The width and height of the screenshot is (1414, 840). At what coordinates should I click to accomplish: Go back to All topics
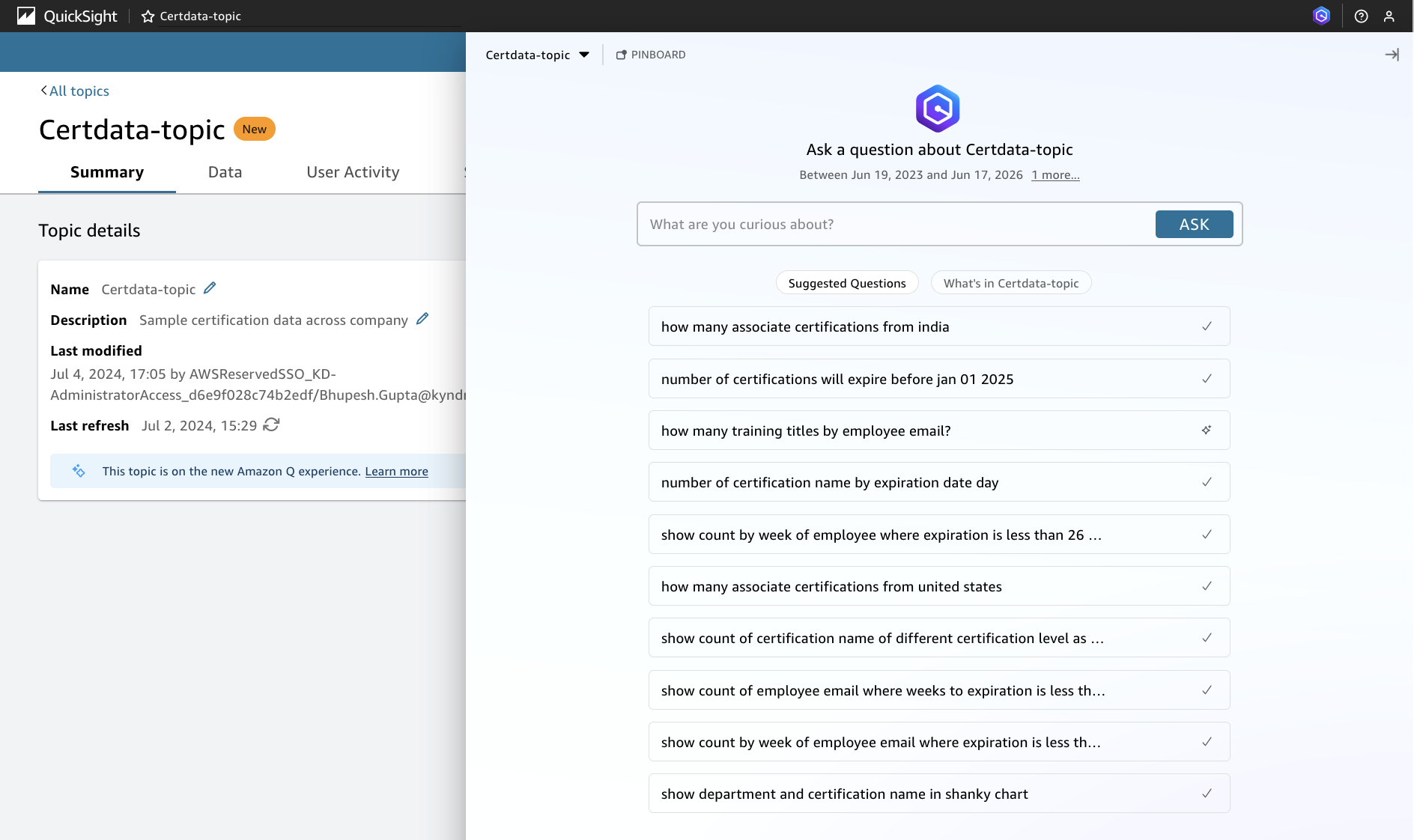[x=74, y=91]
